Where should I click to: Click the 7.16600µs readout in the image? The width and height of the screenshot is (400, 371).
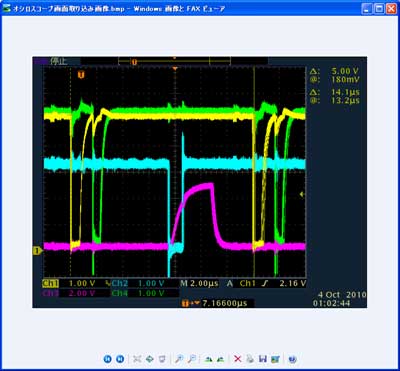[225, 303]
